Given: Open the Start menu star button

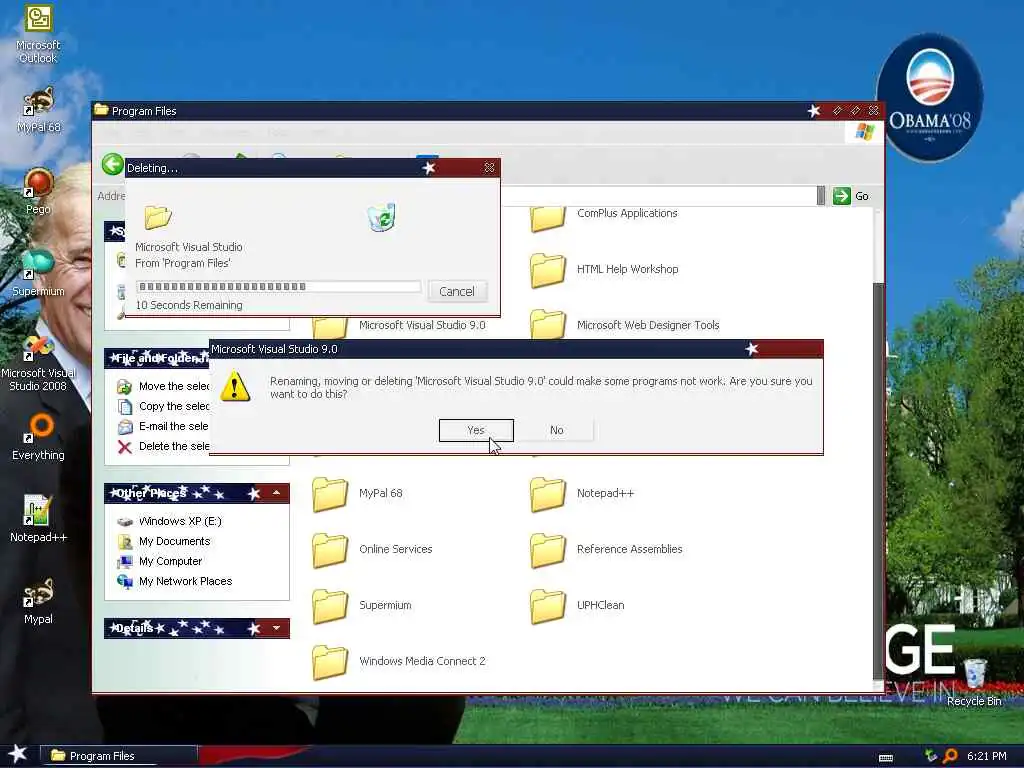Looking at the screenshot, I should click(18, 754).
